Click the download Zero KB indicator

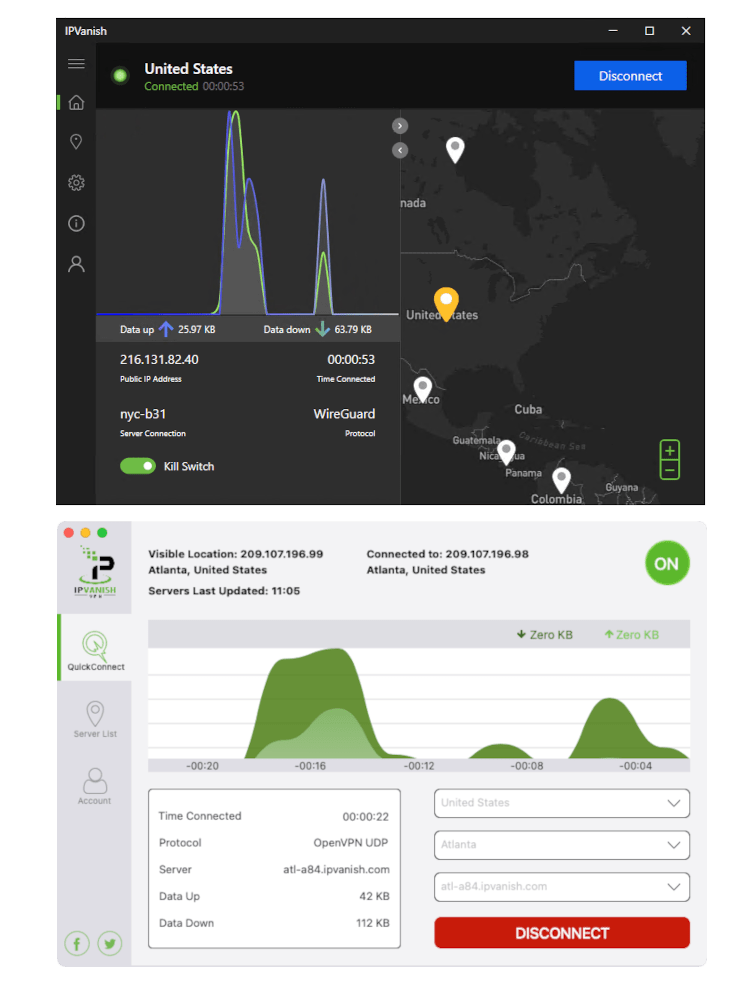click(x=545, y=635)
